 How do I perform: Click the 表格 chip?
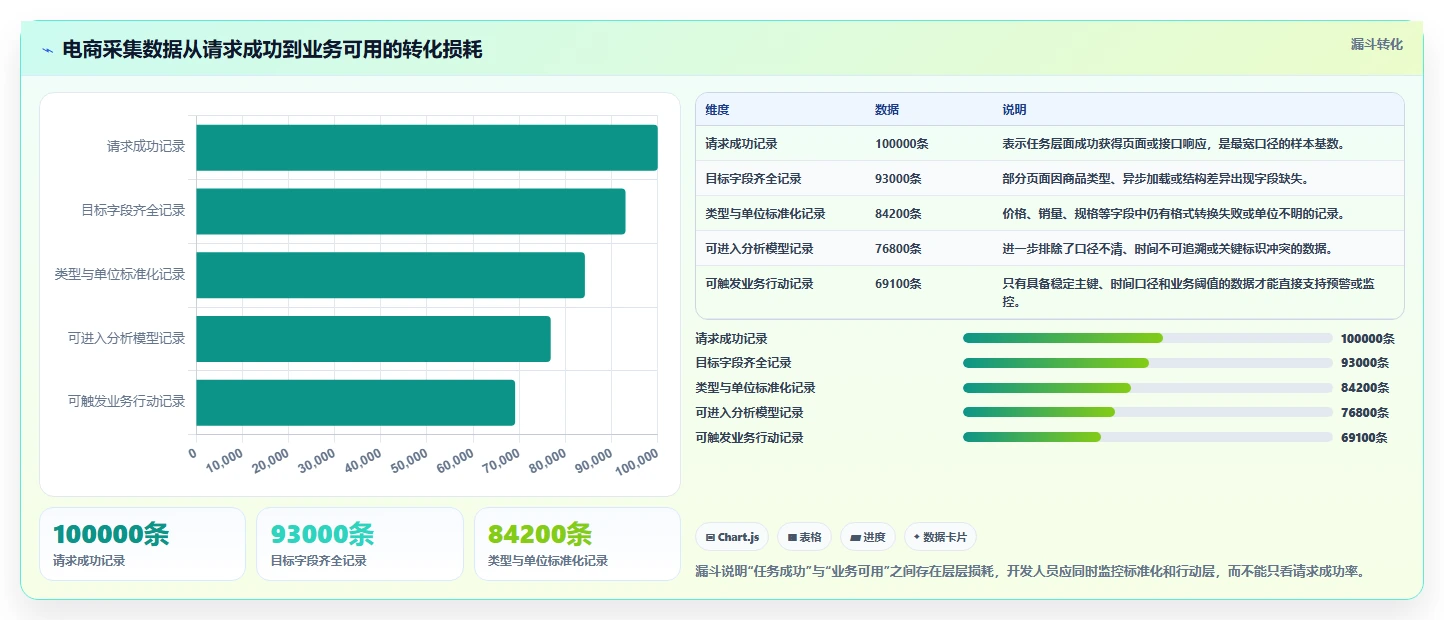[x=804, y=537]
